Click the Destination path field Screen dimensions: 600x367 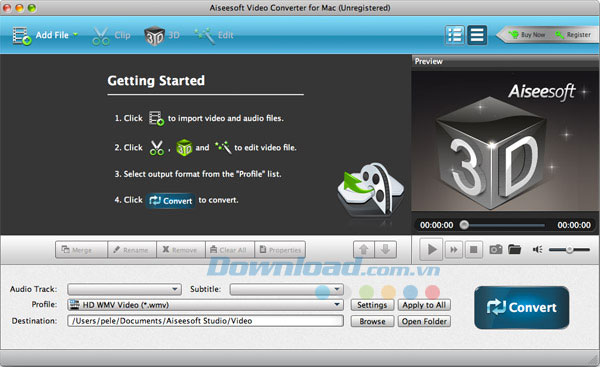click(x=205, y=321)
